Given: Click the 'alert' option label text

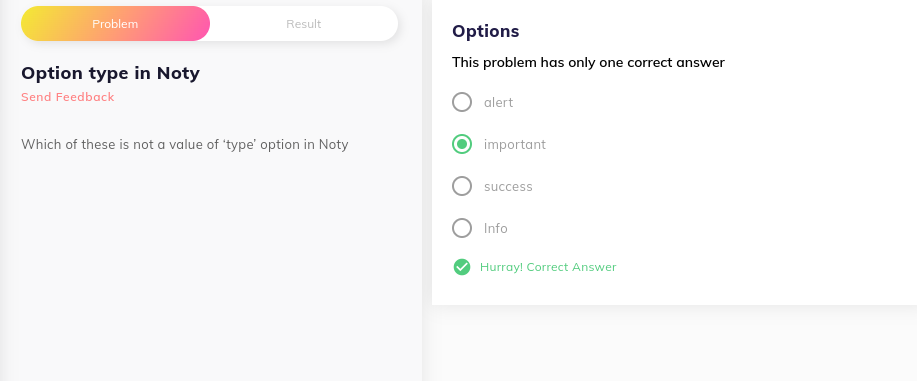Looking at the screenshot, I should (498, 102).
